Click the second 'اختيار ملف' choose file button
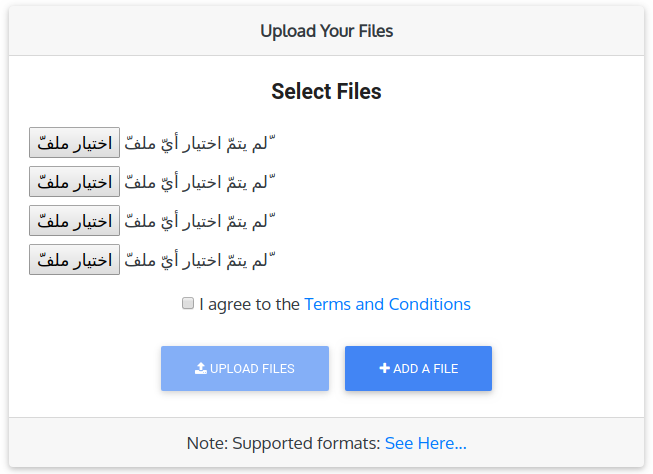Screen dimensions: 653x474 coord(74,182)
